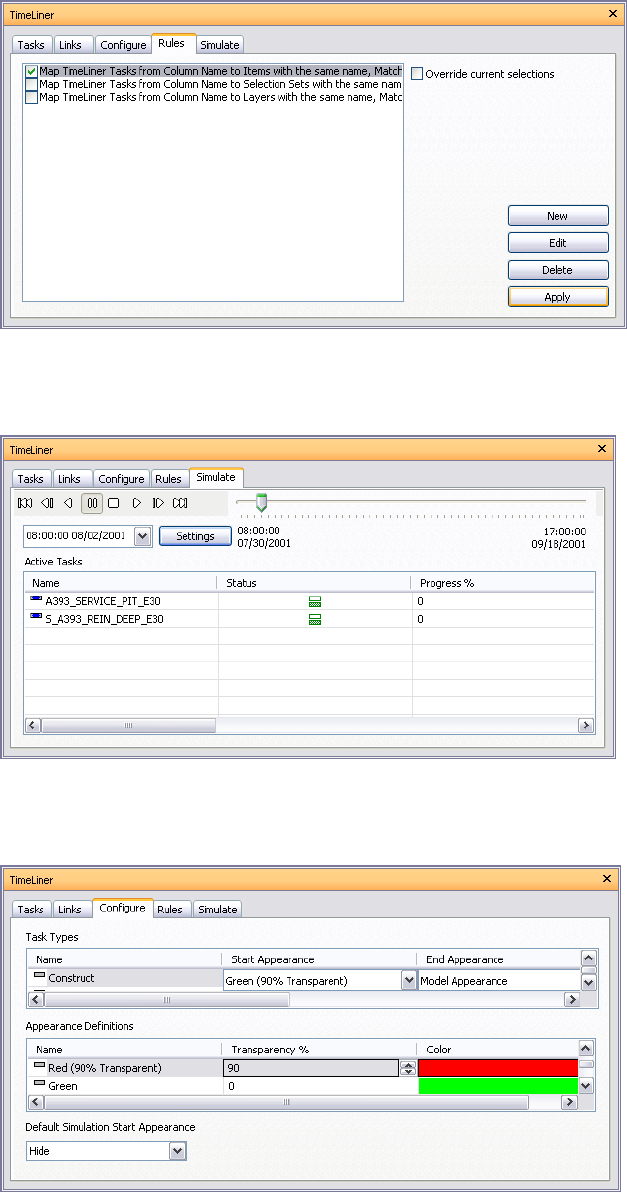Click Delete rule button
Screen dimensions: 627x1192
coord(558,270)
